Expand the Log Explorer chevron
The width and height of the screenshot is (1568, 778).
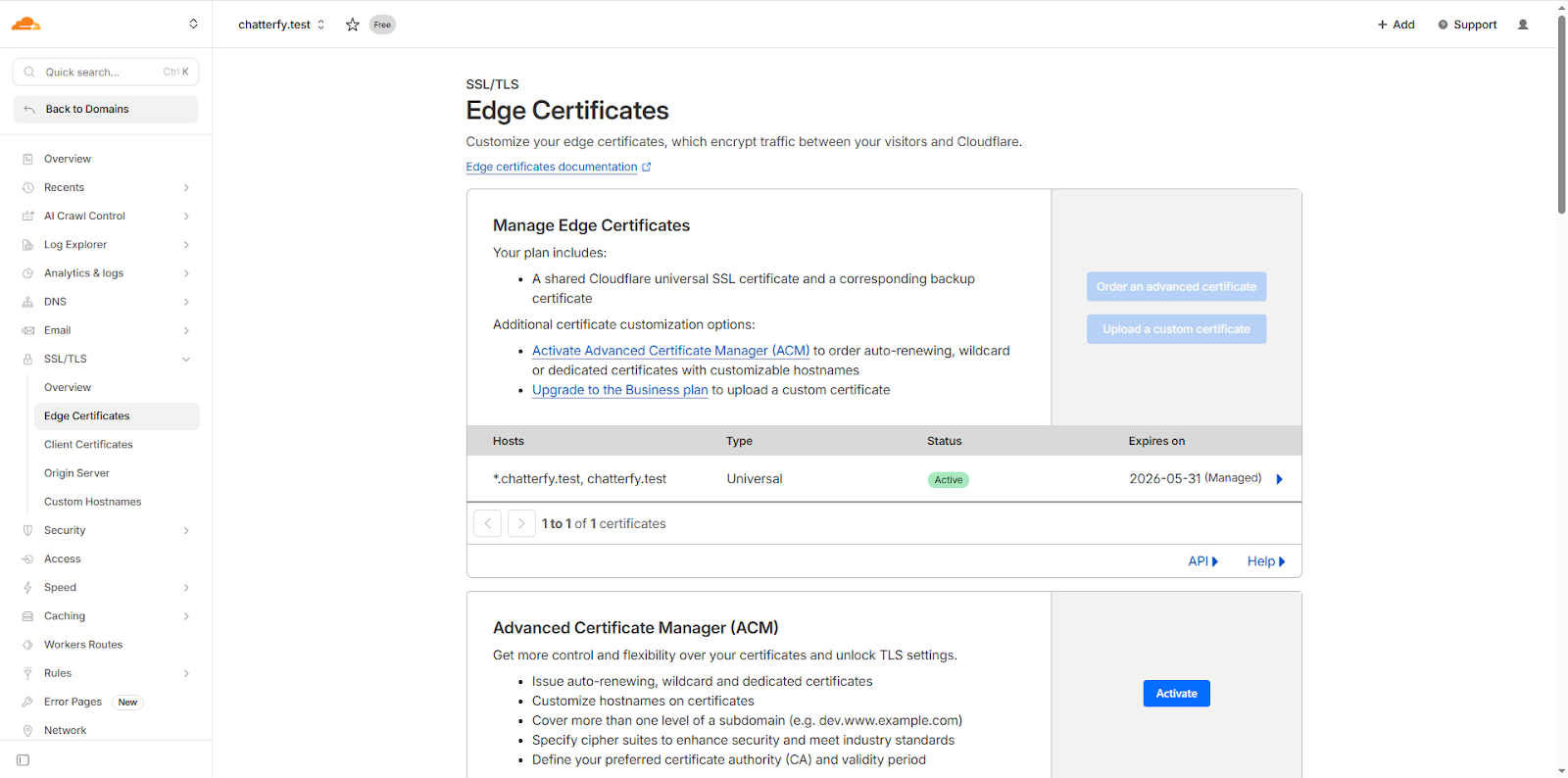[186, 245]
